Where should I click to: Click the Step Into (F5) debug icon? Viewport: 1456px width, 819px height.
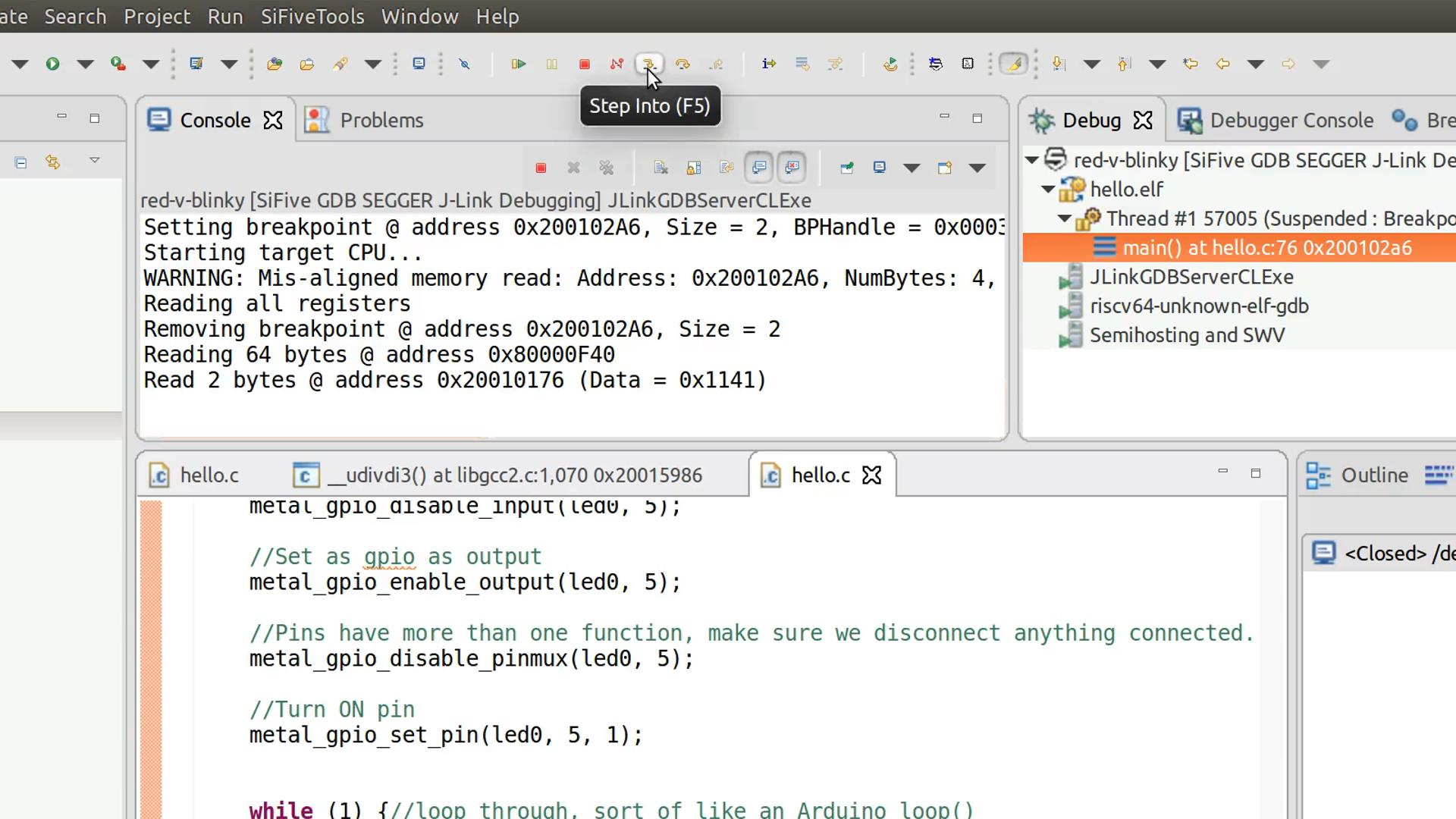pos(649,63)
